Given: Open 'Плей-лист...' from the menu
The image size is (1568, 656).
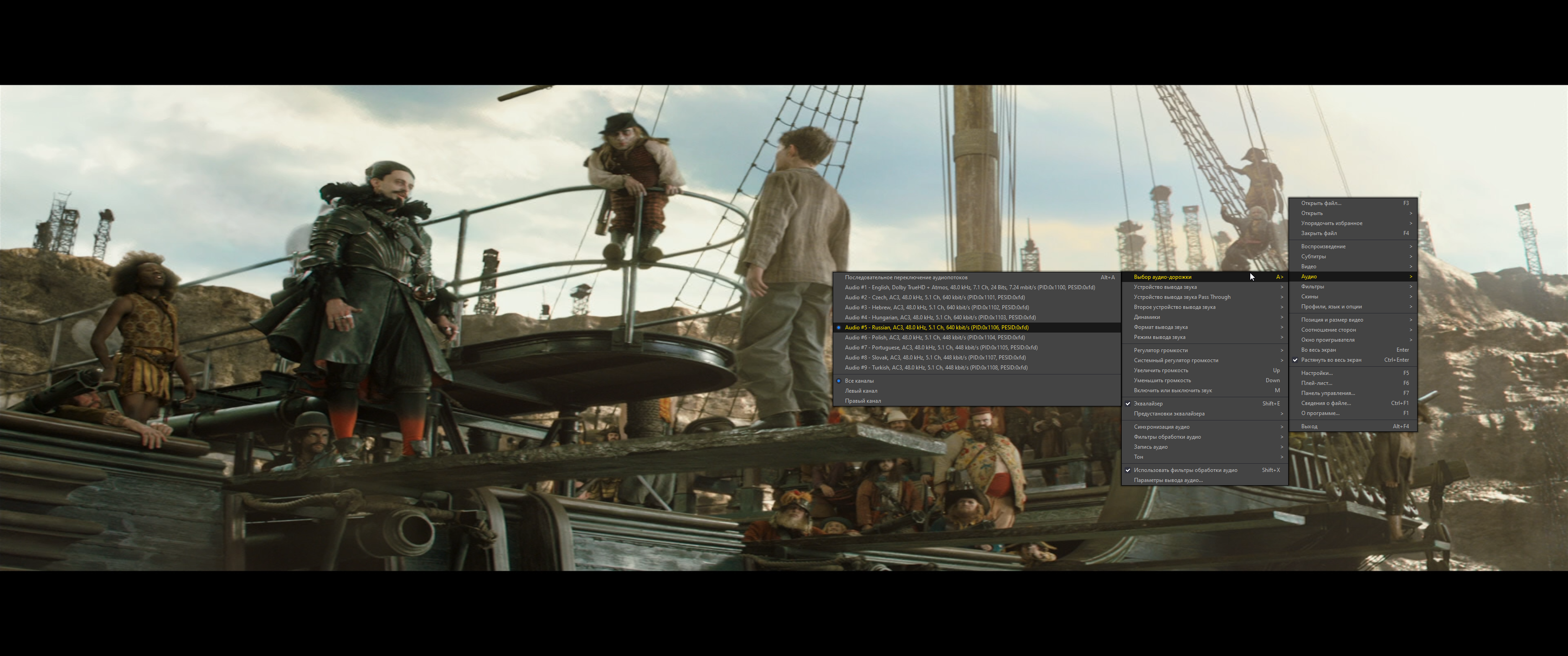Looking at the screenshot, I should 1352,384.
